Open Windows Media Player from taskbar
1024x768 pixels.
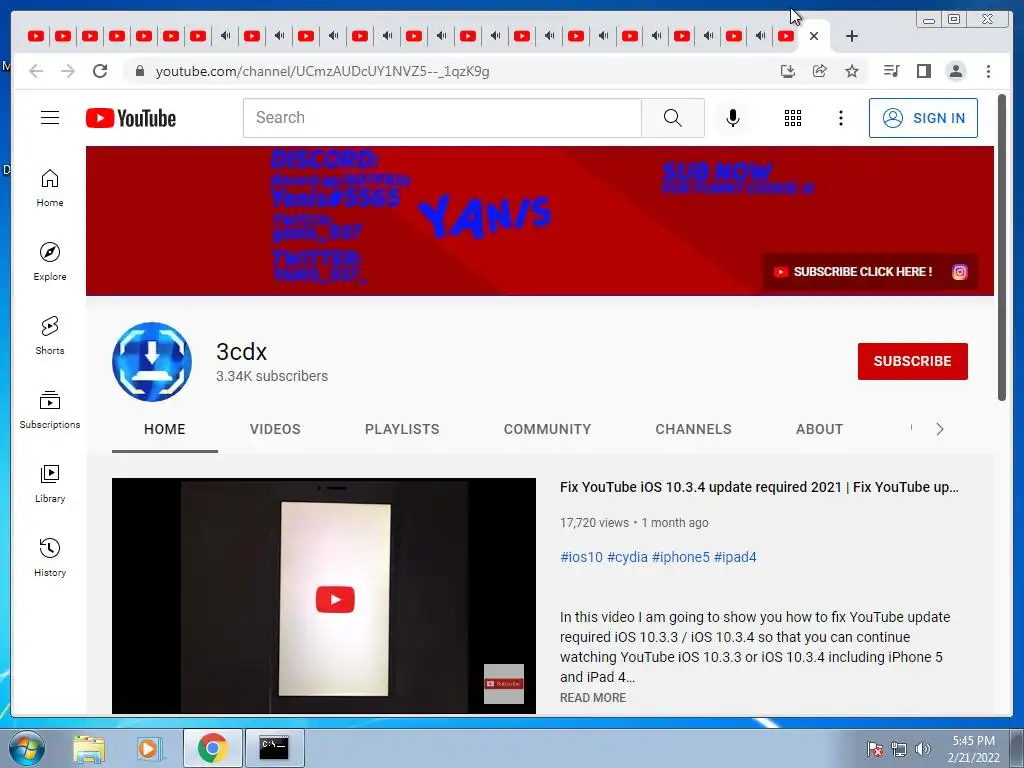(150, 748)
